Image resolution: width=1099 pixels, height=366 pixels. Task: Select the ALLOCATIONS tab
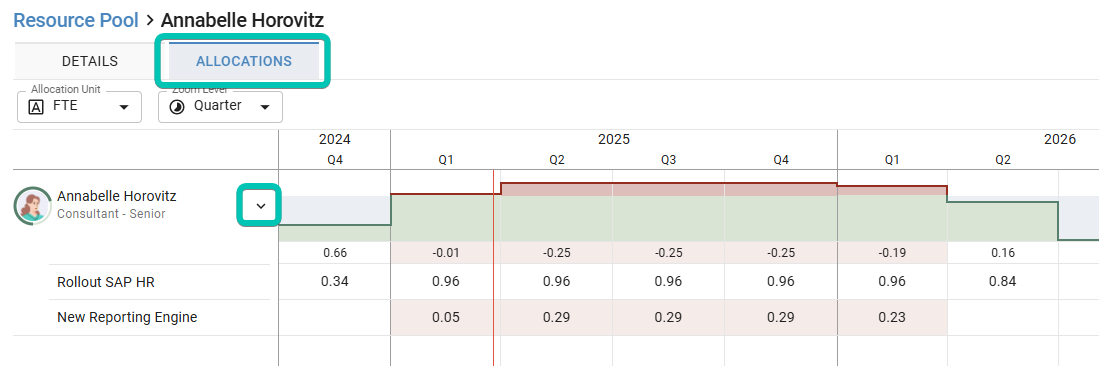[244, 61]
